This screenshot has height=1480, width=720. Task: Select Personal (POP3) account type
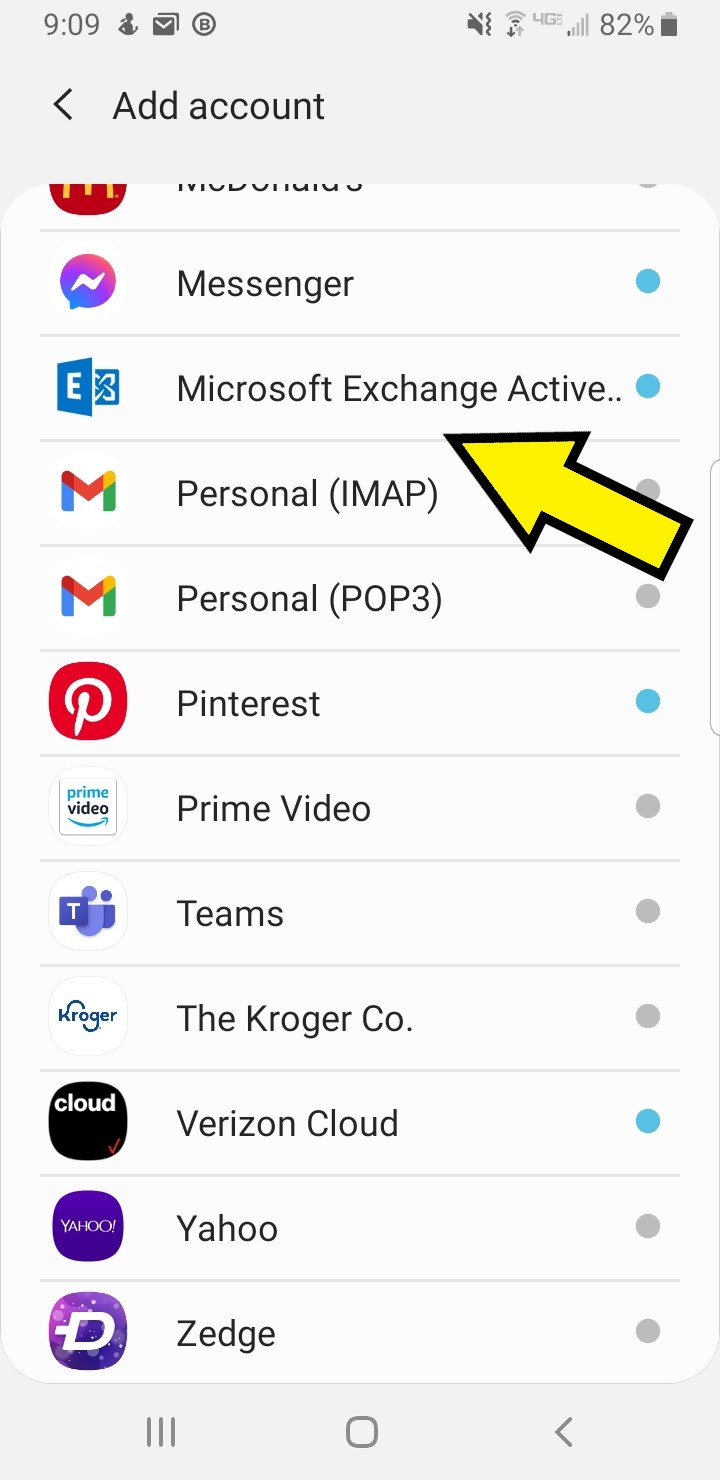pos(360,598)
